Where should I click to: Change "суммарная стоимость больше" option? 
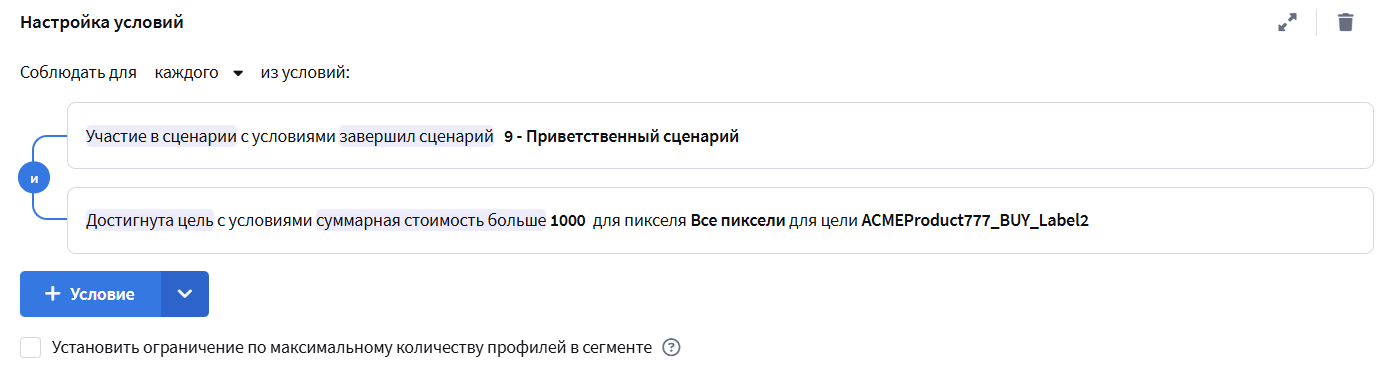(x=431, y=220)
